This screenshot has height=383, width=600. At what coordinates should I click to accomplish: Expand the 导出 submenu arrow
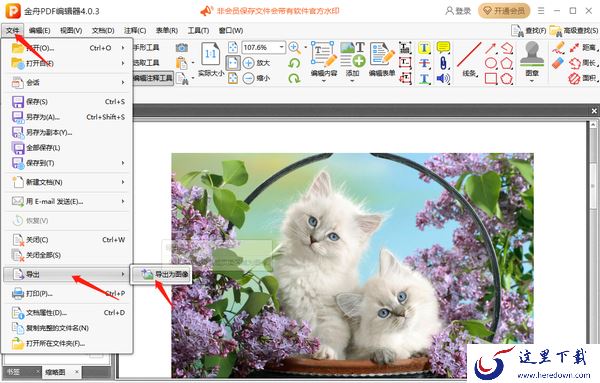123,274
